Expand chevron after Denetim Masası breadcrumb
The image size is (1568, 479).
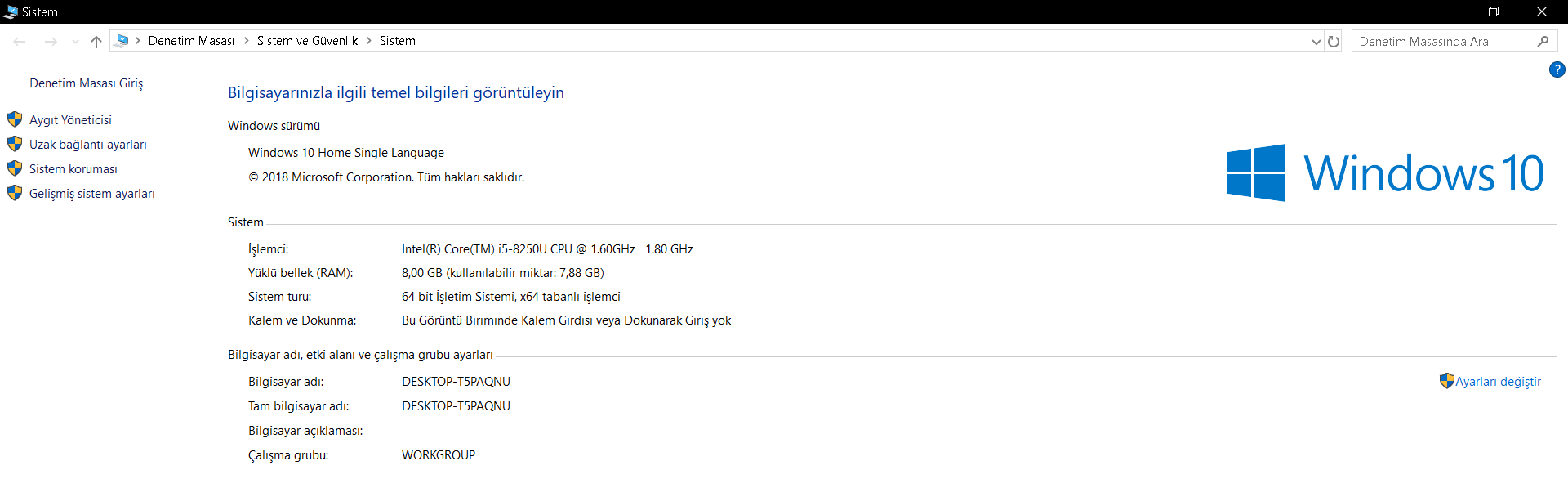[x=246, y=41]
